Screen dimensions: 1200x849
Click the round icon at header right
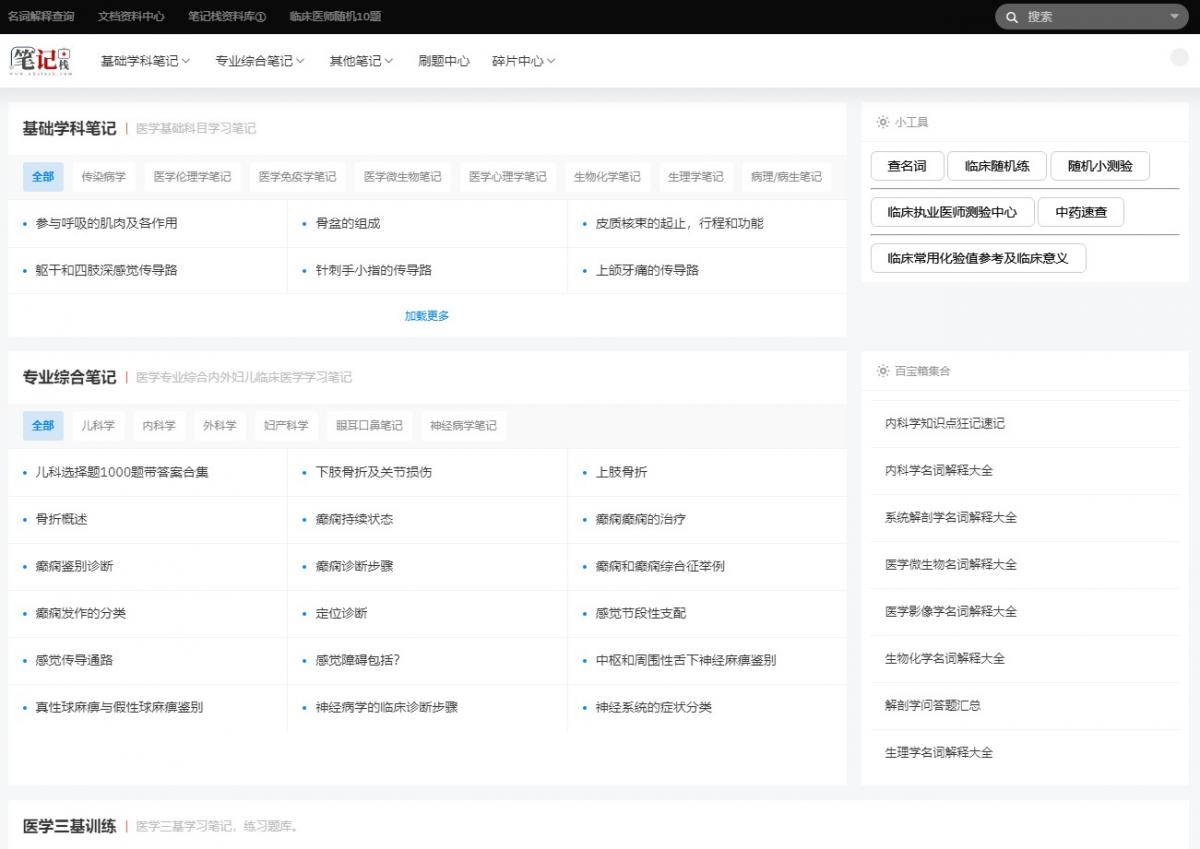pyautogui.click(x=1179, y=57)
